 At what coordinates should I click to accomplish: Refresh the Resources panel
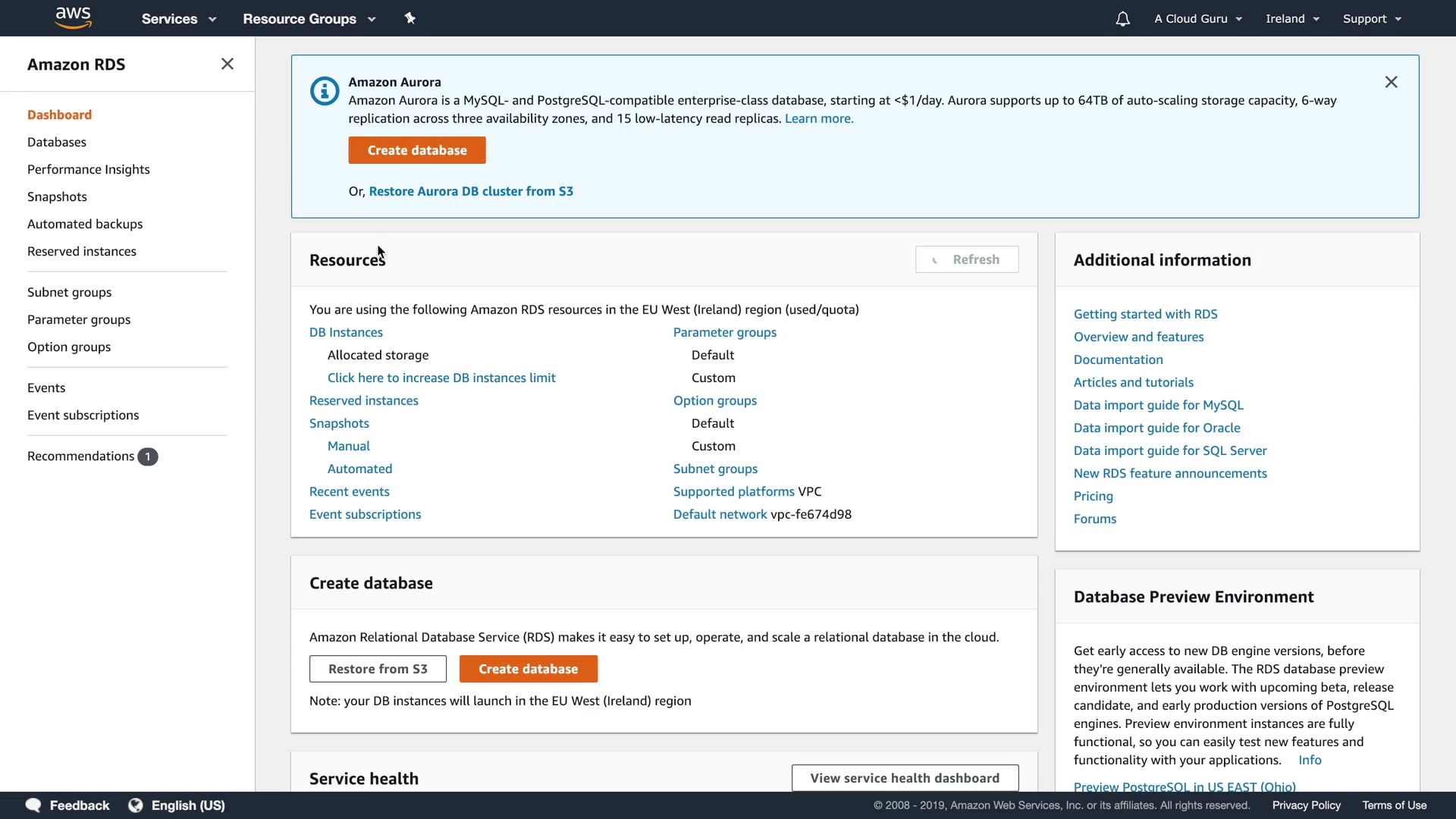click(967, 259)
